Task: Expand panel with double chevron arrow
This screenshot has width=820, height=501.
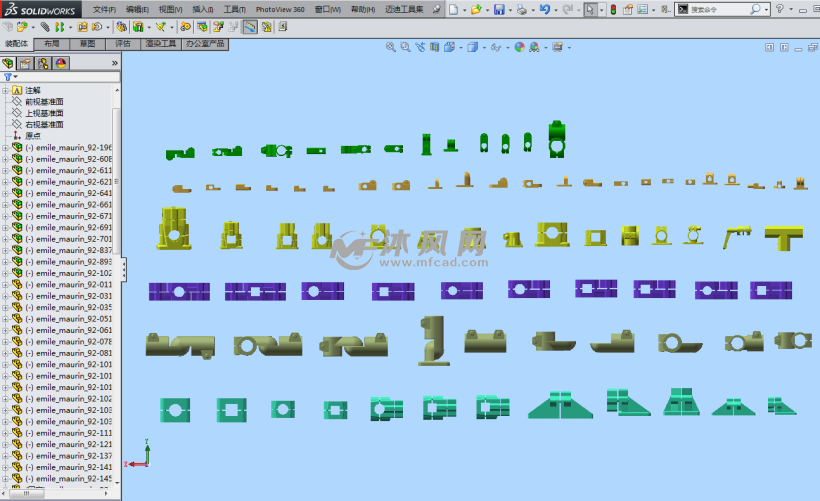Action: coord(114,63)
